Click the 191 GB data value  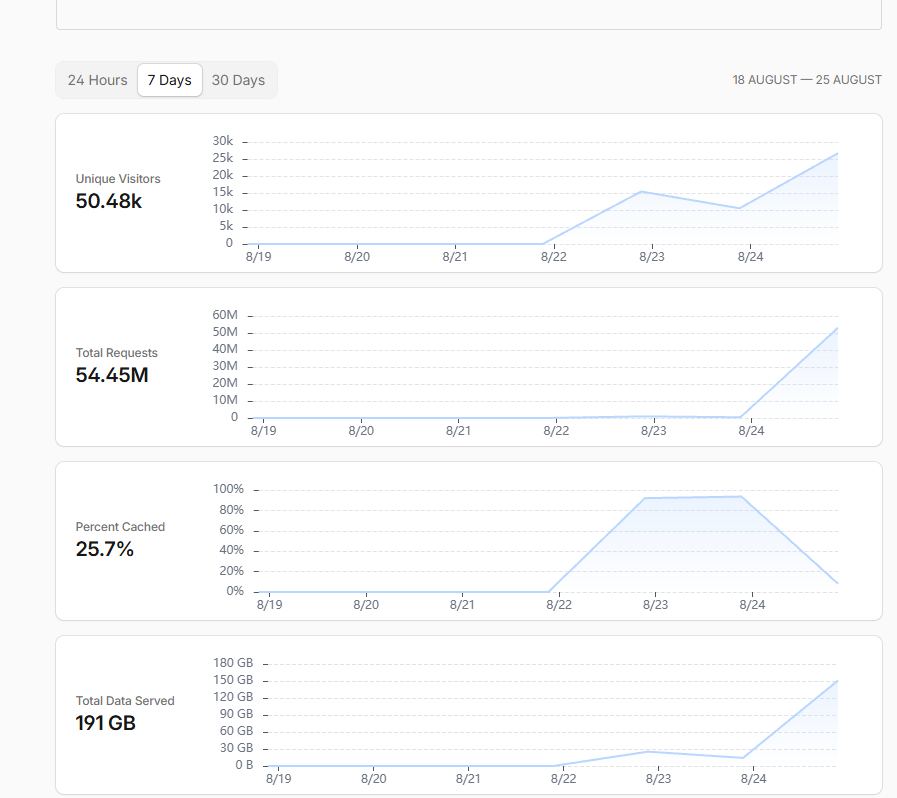point(106,723)
